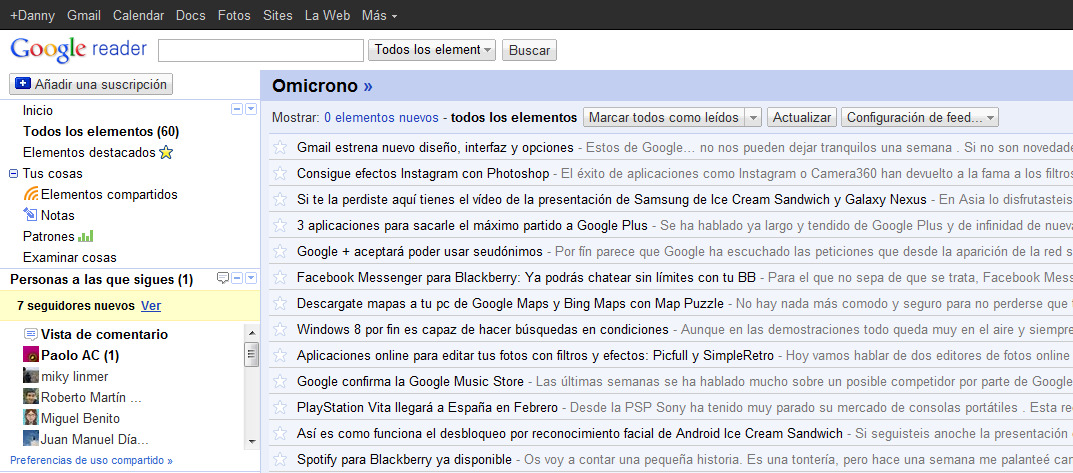Click the minimize icon in Personas a las que sigues header
The width and height of the screenshot is (1073, 473).
pos(237,278)
